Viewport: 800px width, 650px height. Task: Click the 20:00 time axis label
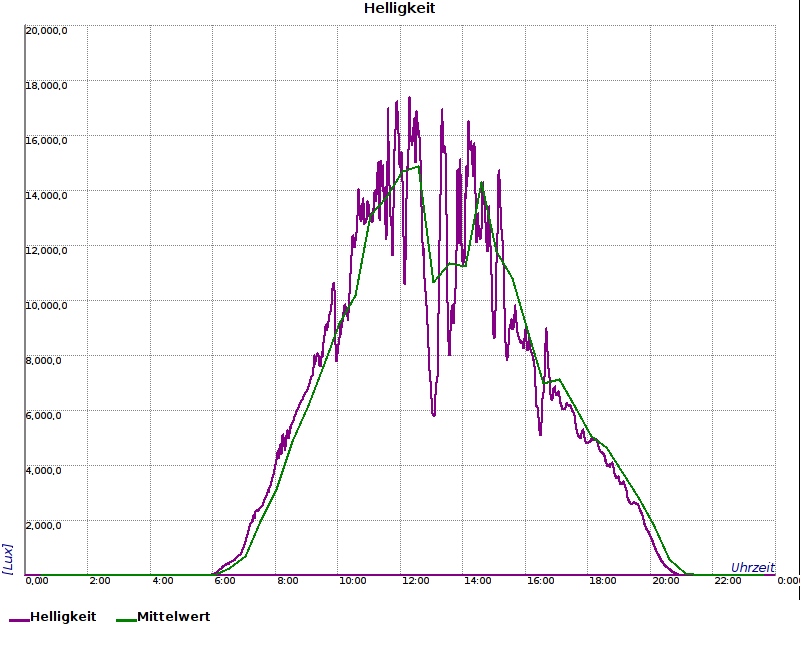point(665,581)
